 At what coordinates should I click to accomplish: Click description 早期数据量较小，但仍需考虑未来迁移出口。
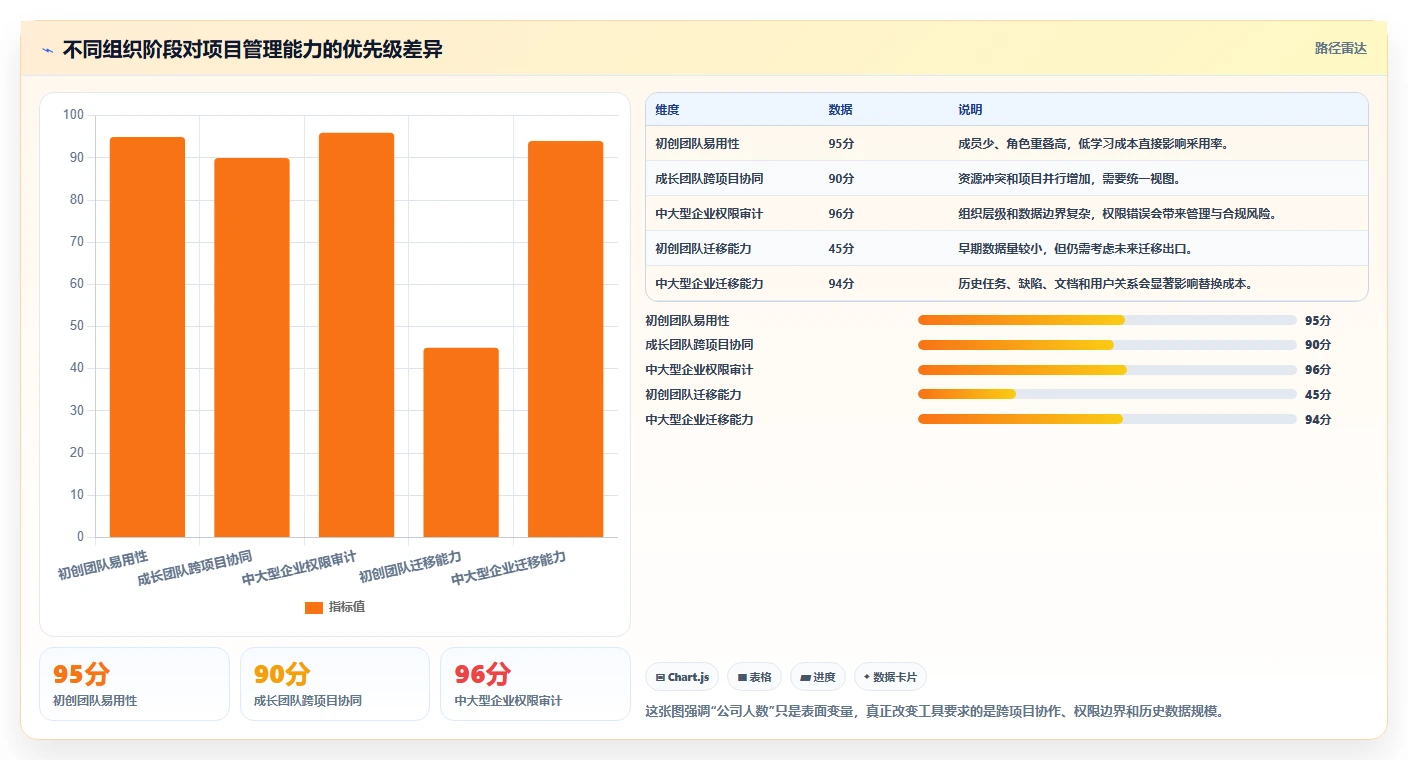[1075, 249]
